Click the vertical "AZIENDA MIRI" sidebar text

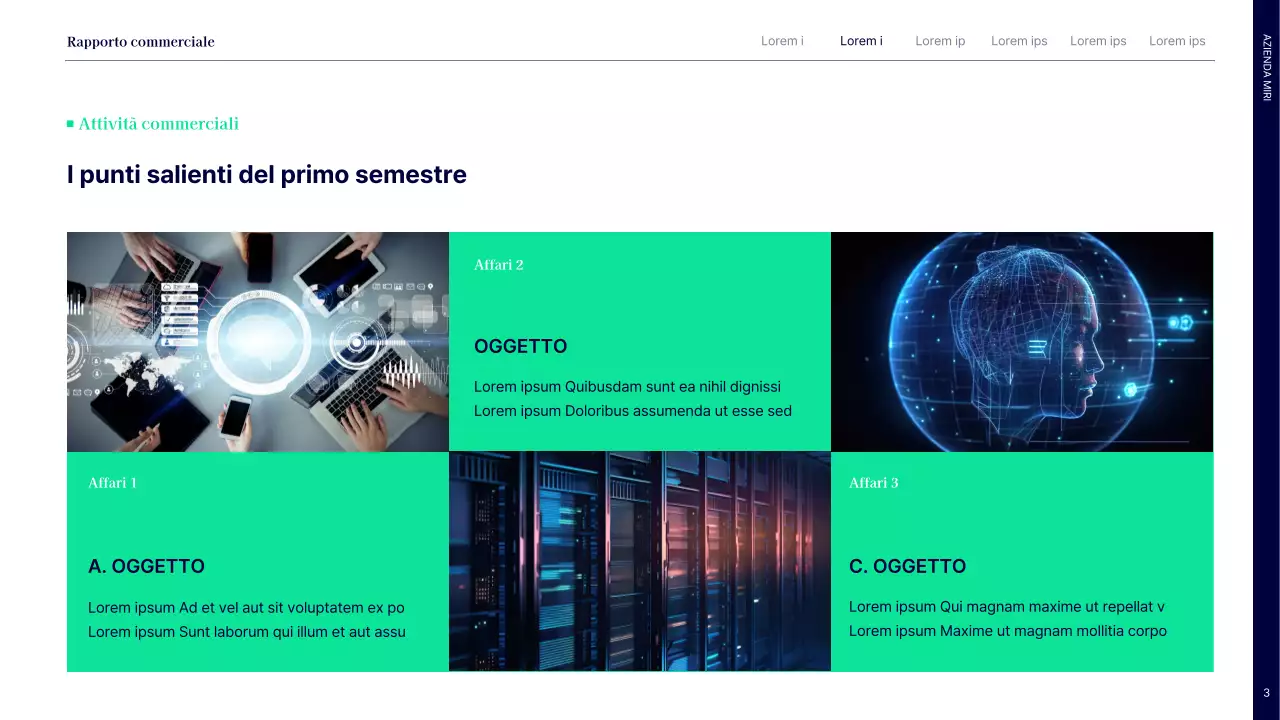point(1266,68)
